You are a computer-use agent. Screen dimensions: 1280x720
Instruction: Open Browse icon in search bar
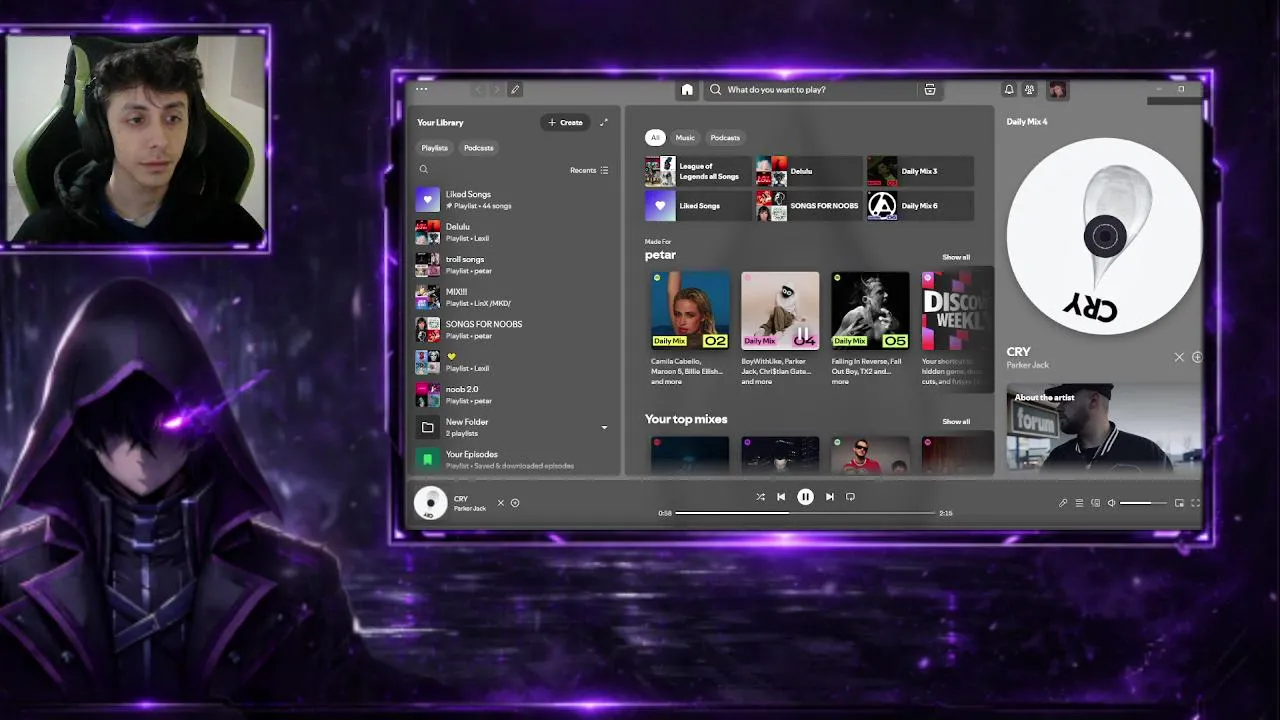(x=930, y=89)
